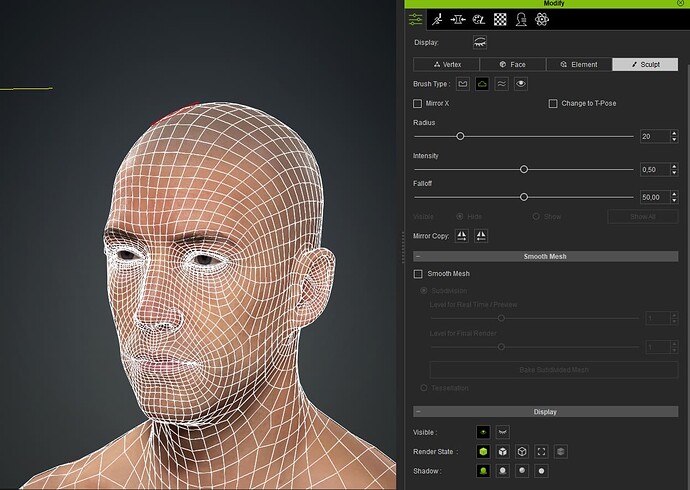Increase Falloff with the up arrow
This screenshot has width=690, height=490.
(x=674, y=194)
